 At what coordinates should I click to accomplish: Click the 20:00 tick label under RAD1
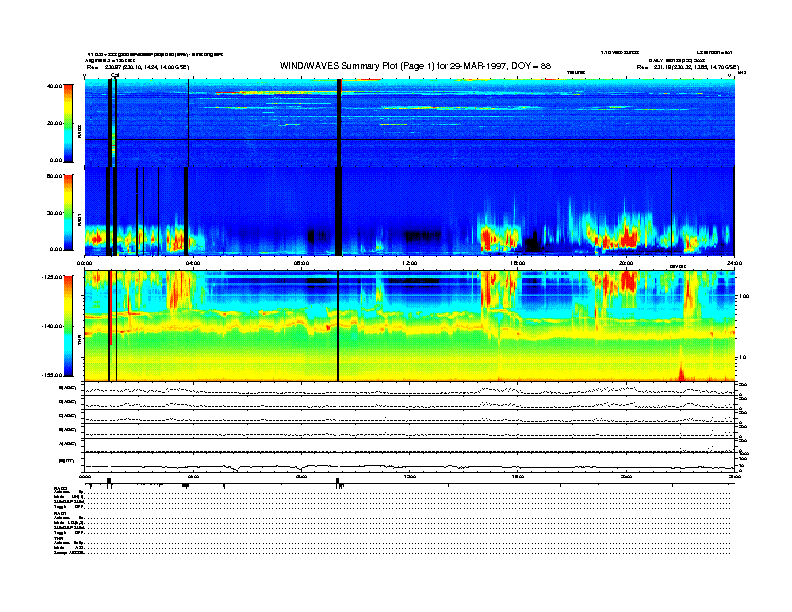pyautogui.click(x=626, y=263)
